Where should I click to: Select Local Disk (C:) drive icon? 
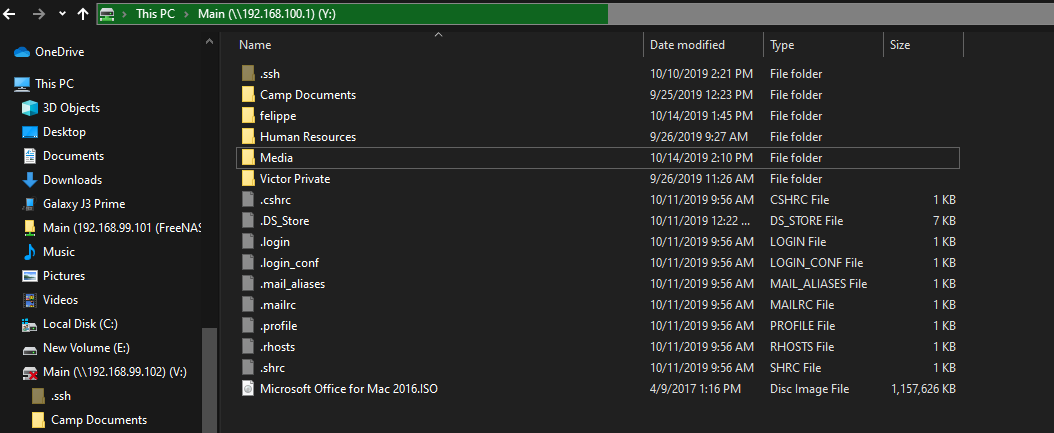[30, 324]
